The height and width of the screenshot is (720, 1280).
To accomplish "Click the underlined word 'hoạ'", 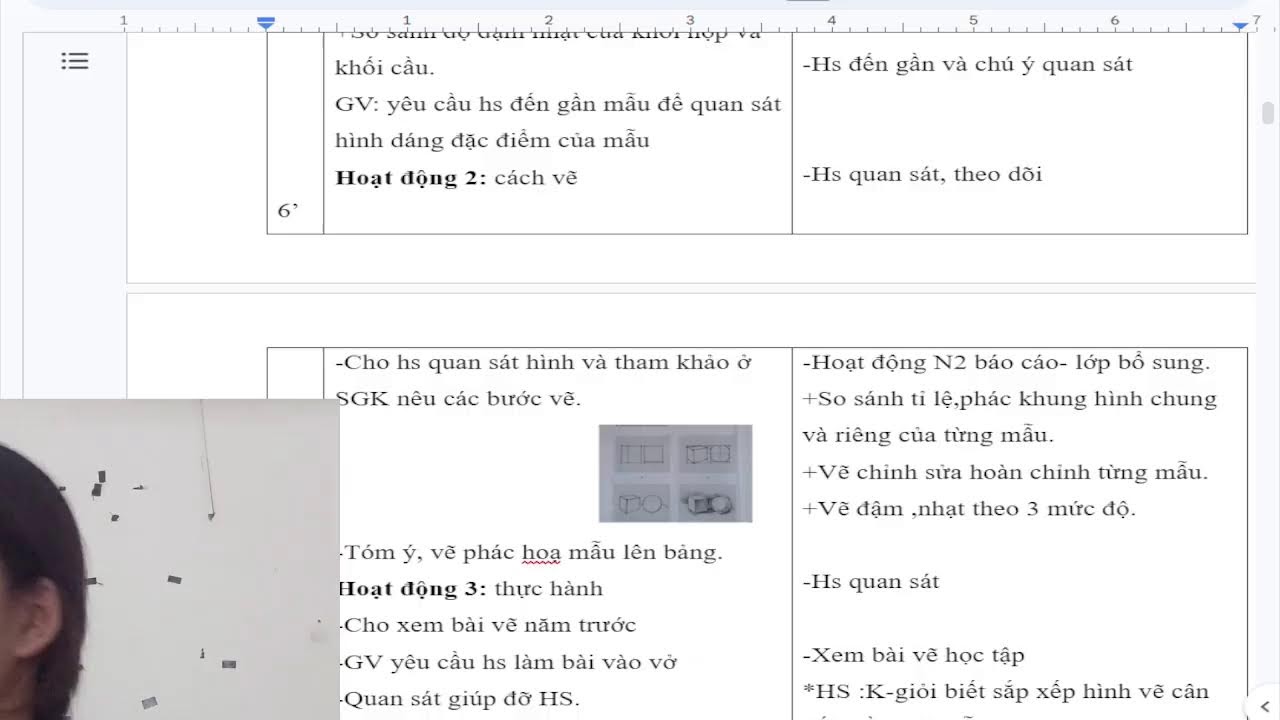I will (x=541, y=552).
